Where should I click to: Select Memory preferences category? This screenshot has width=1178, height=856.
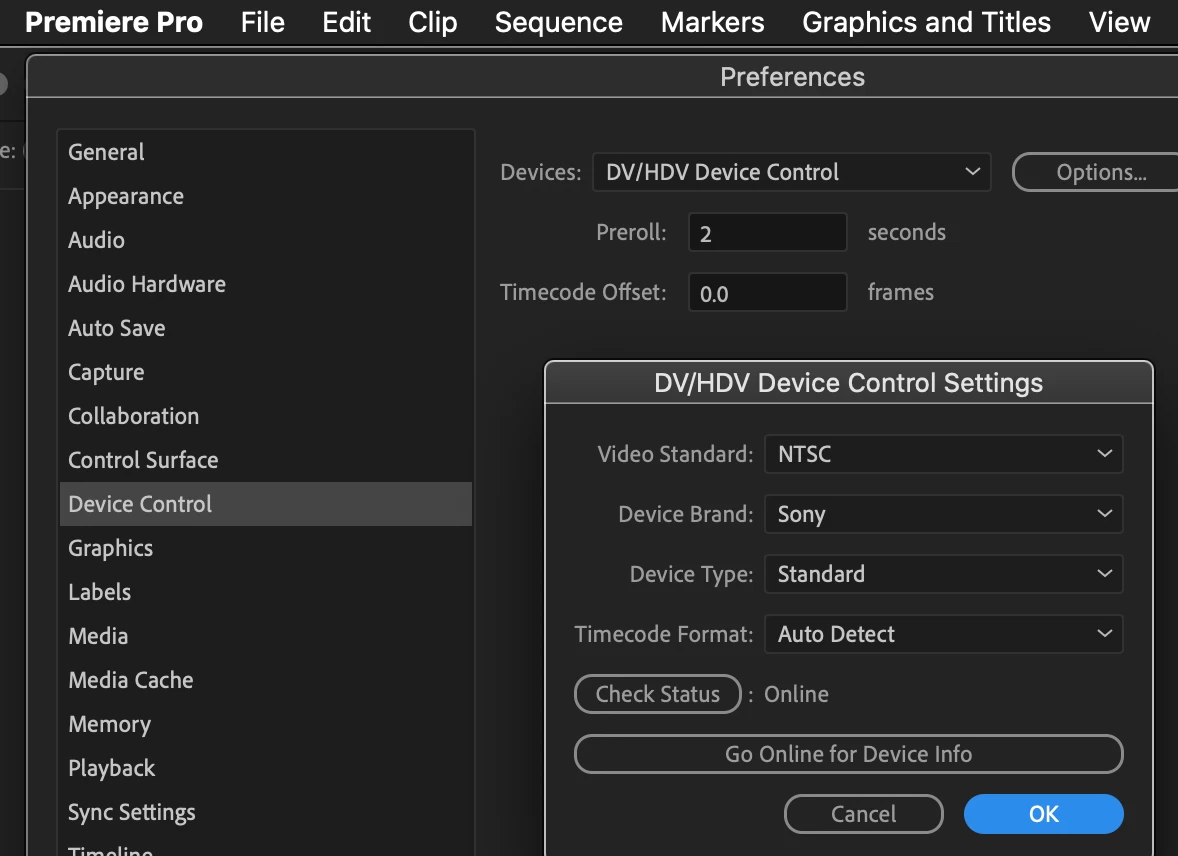[x=265, y=724]
